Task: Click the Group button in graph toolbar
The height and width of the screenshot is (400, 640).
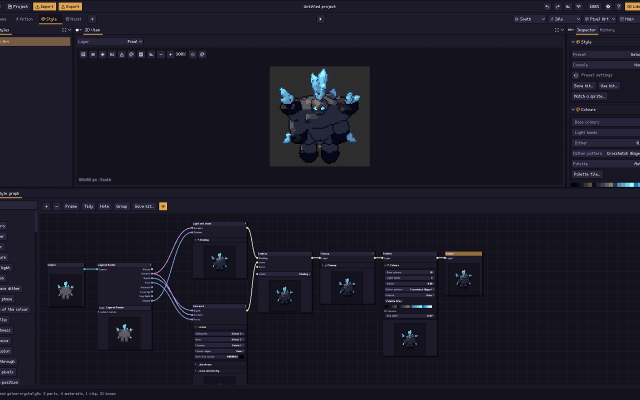Action: pos(121,206)
